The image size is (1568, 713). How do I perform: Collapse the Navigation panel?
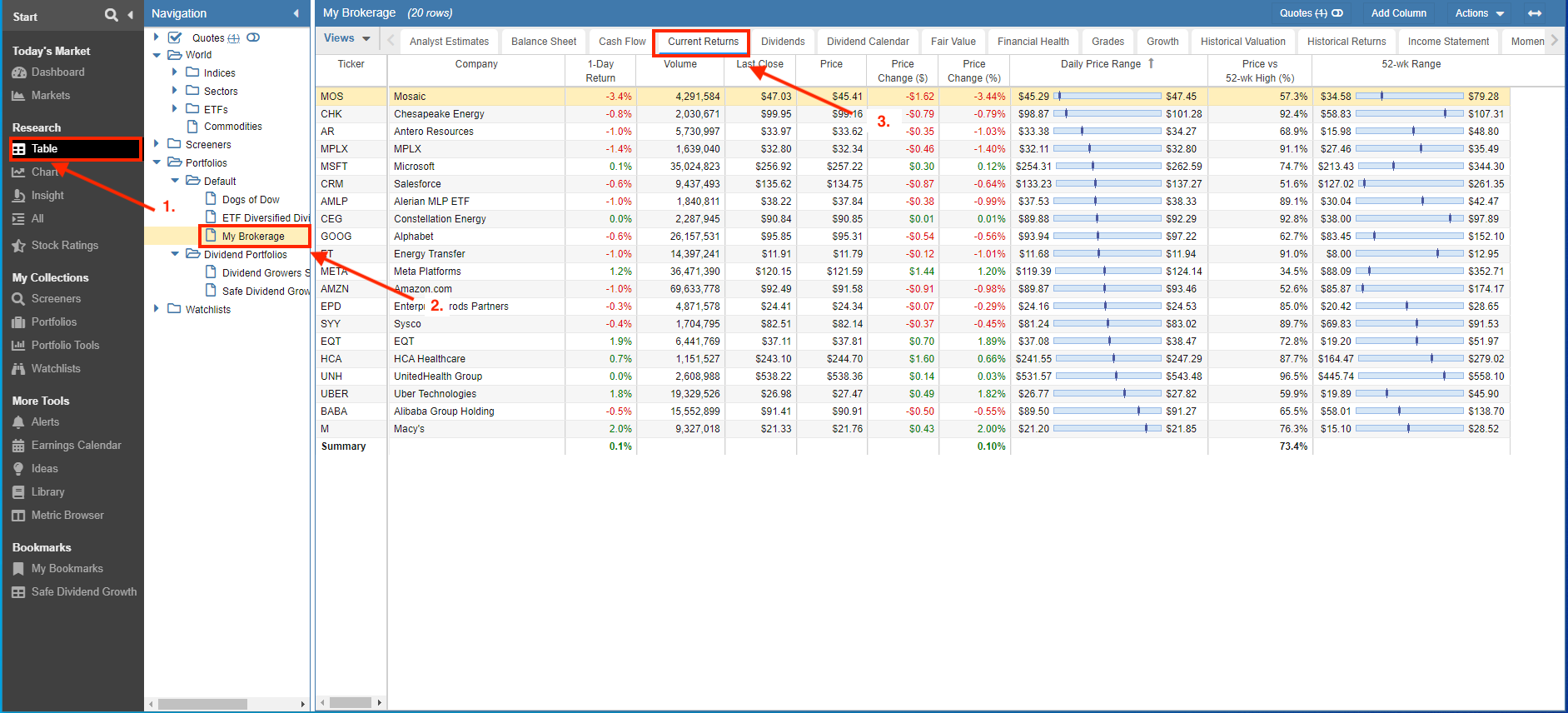tap(296, 13)
